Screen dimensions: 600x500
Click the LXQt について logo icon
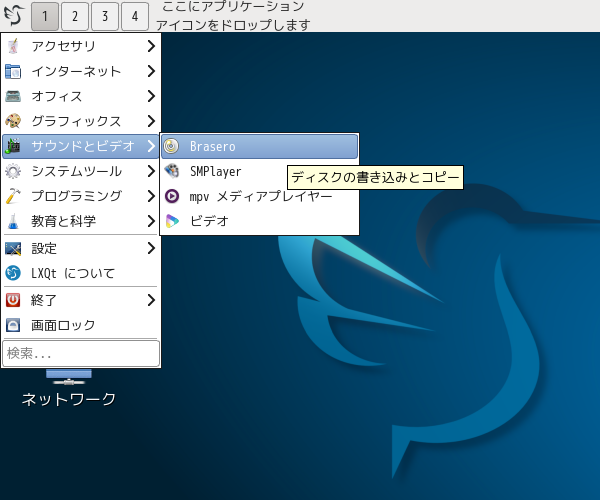point(13,273)
